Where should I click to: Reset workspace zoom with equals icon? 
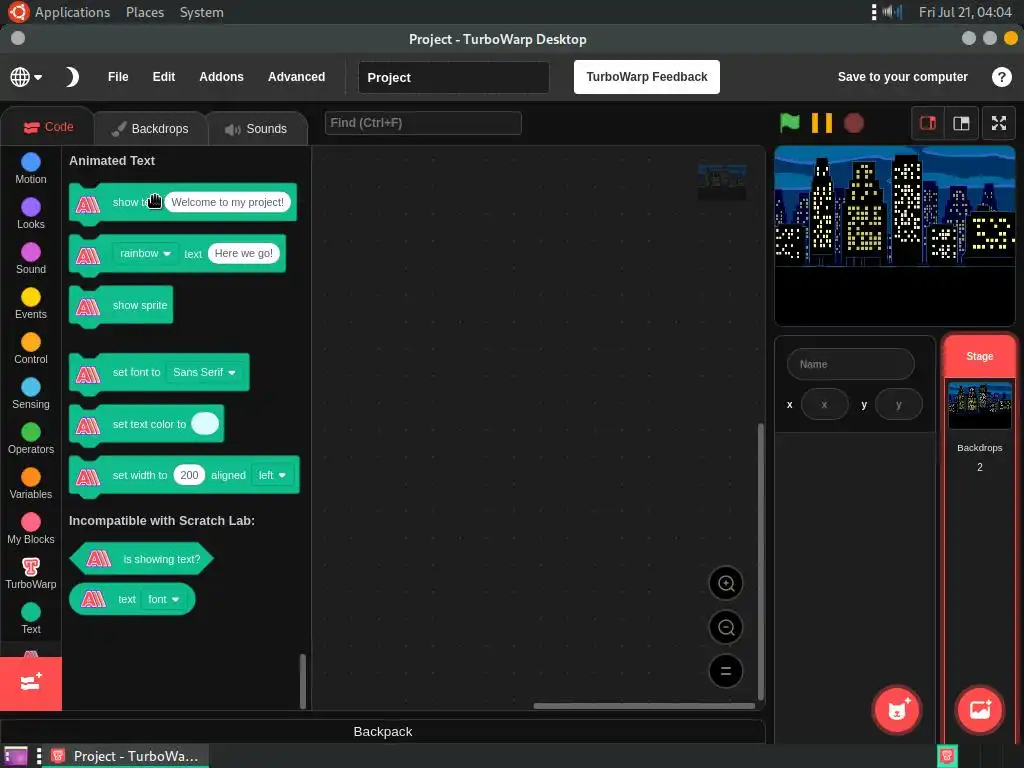(x=726, y=671)
